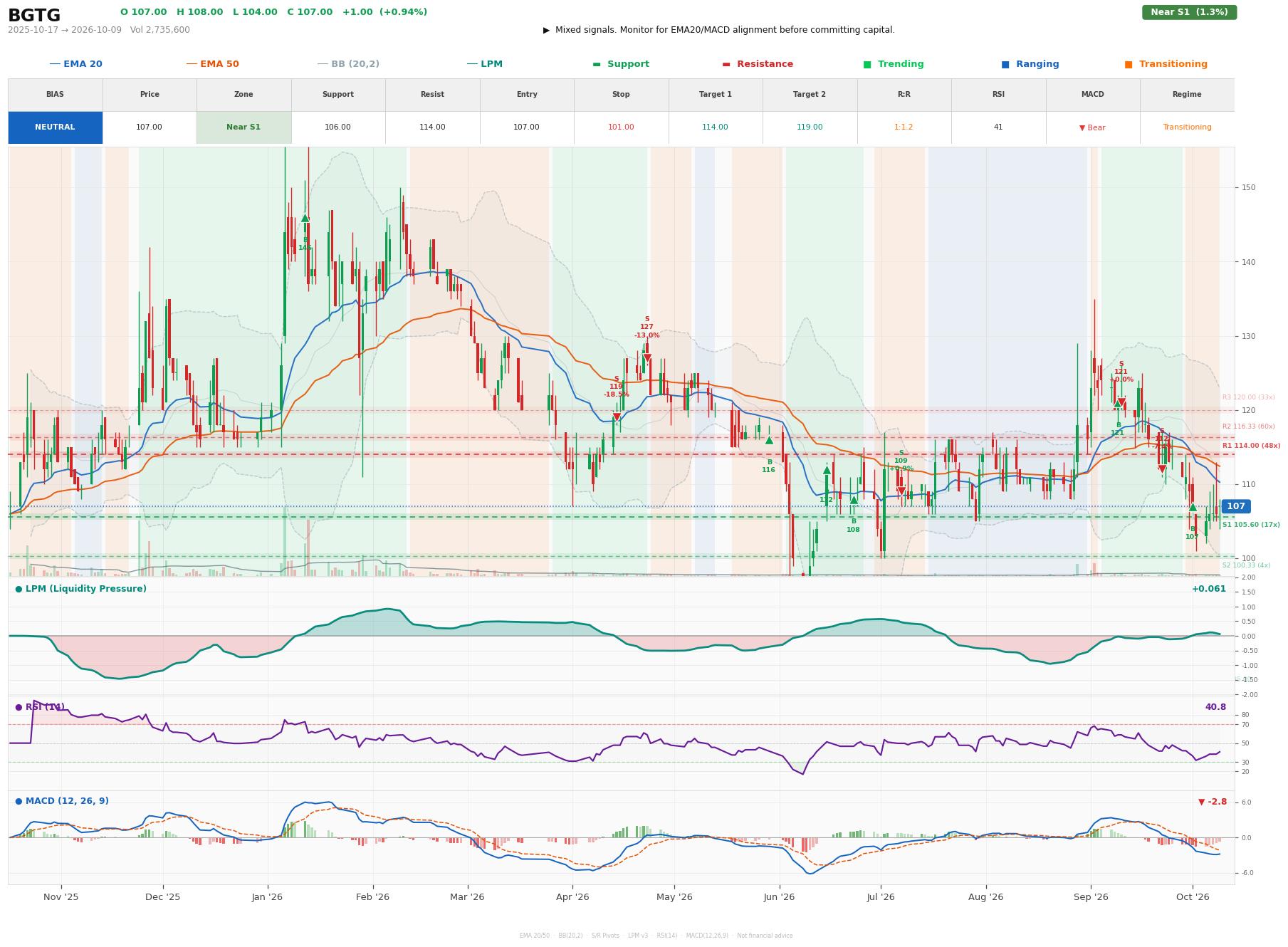Click the green Support legend dash

[597, 64]
